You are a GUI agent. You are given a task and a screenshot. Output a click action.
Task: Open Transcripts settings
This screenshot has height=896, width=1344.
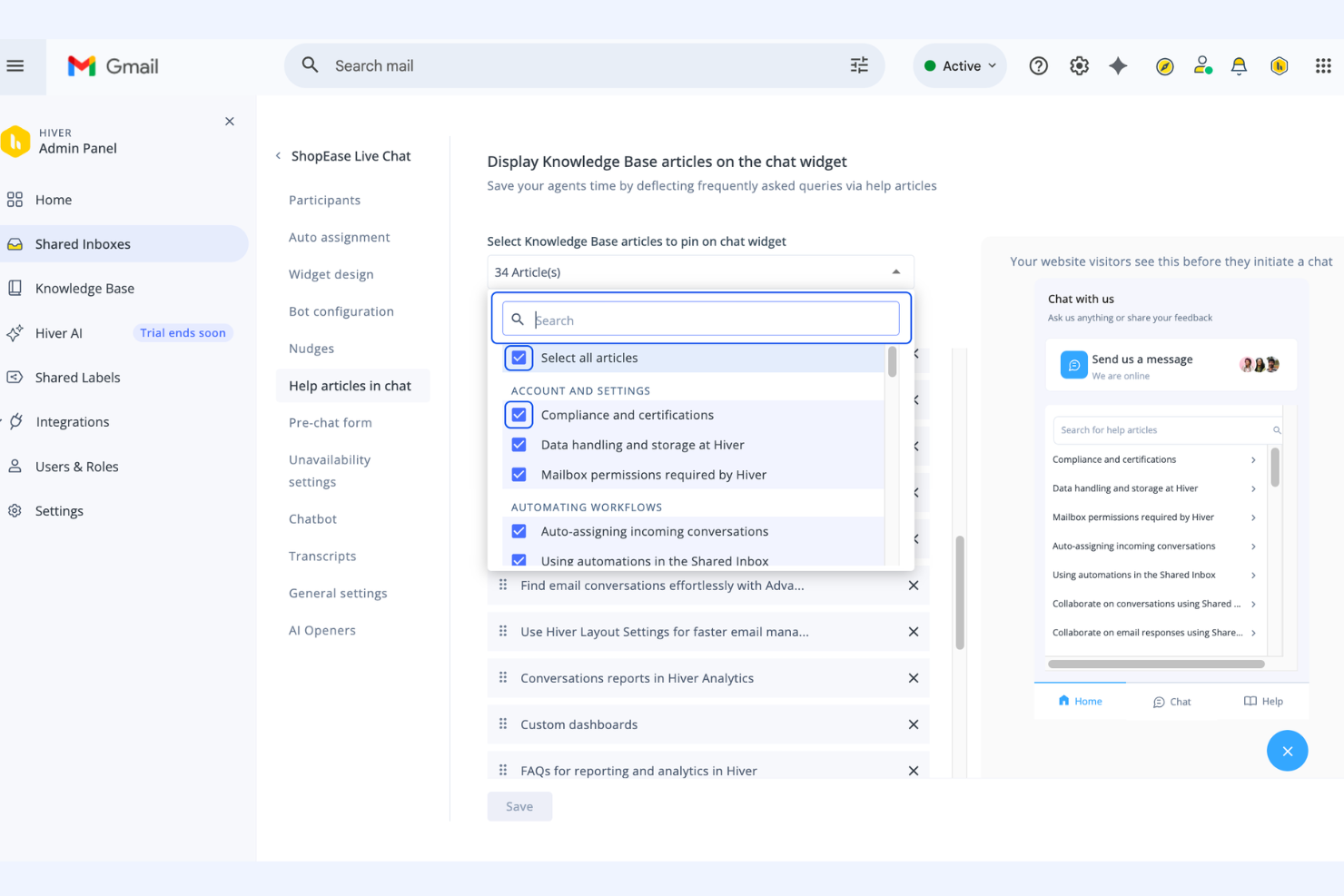(322, 556)
